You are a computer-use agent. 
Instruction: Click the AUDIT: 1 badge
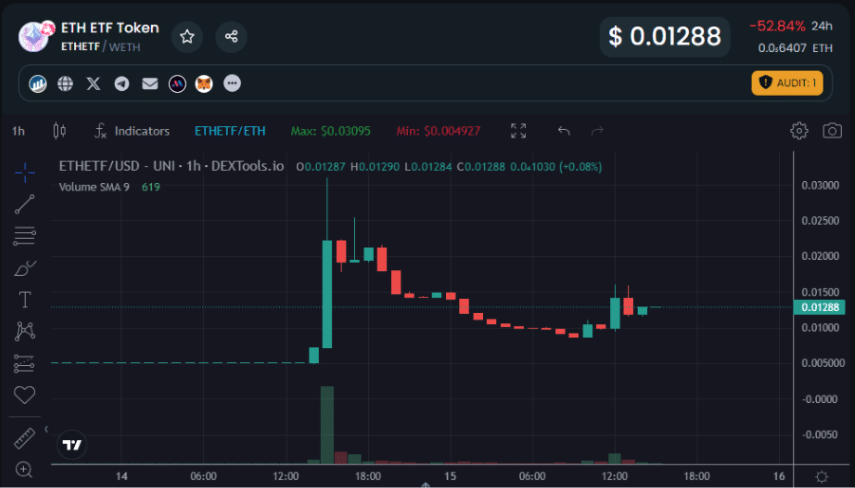click(x=787, y=83)
